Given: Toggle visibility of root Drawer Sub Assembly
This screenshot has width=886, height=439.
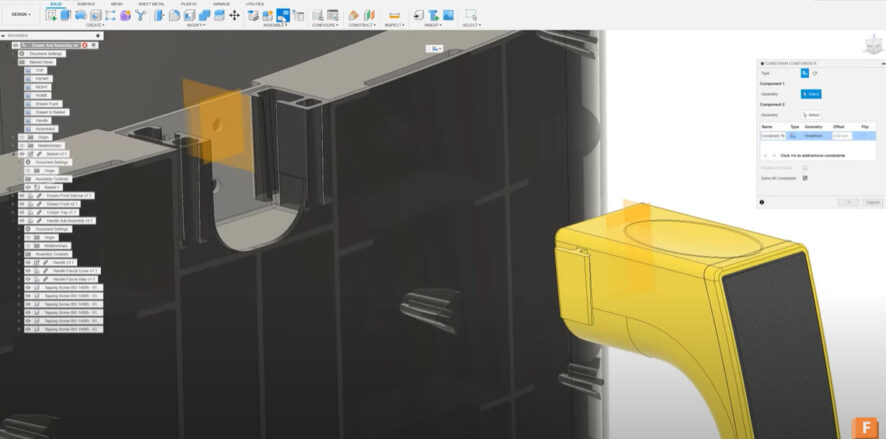Looking at the screenshot, I should [x=16, y=45].
